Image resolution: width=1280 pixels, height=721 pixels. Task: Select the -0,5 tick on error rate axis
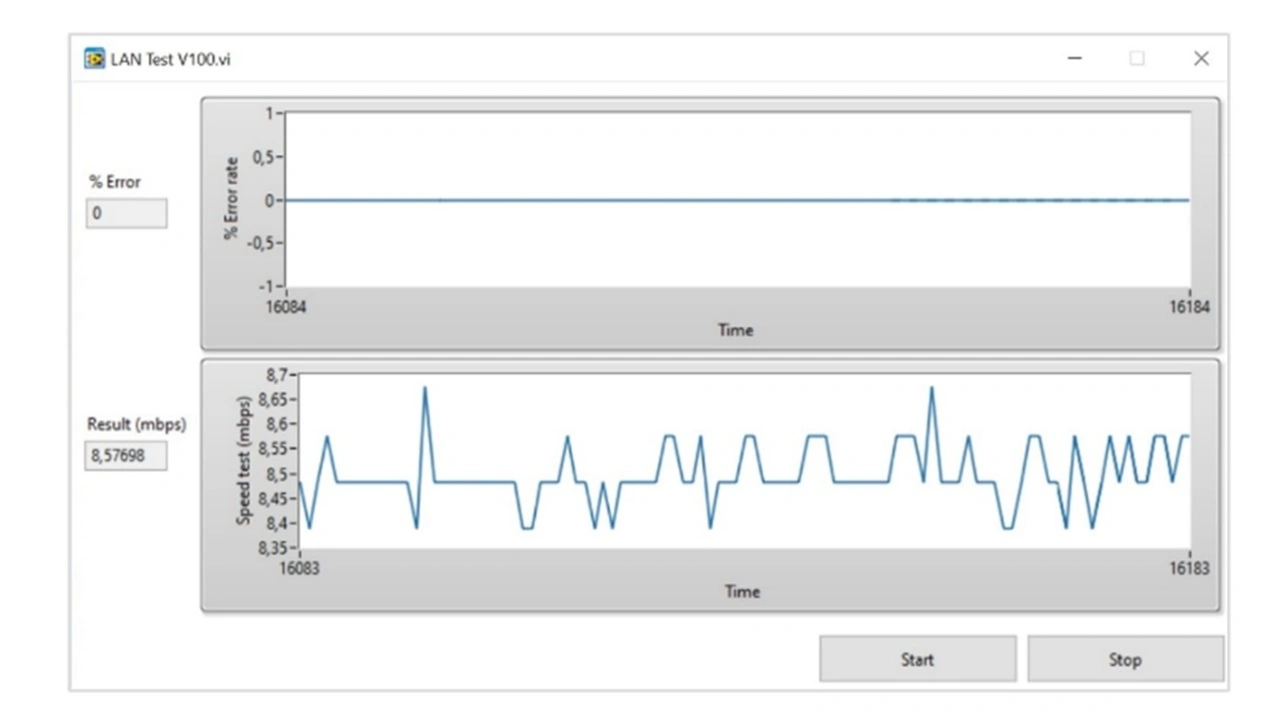(x=263, y=243)
